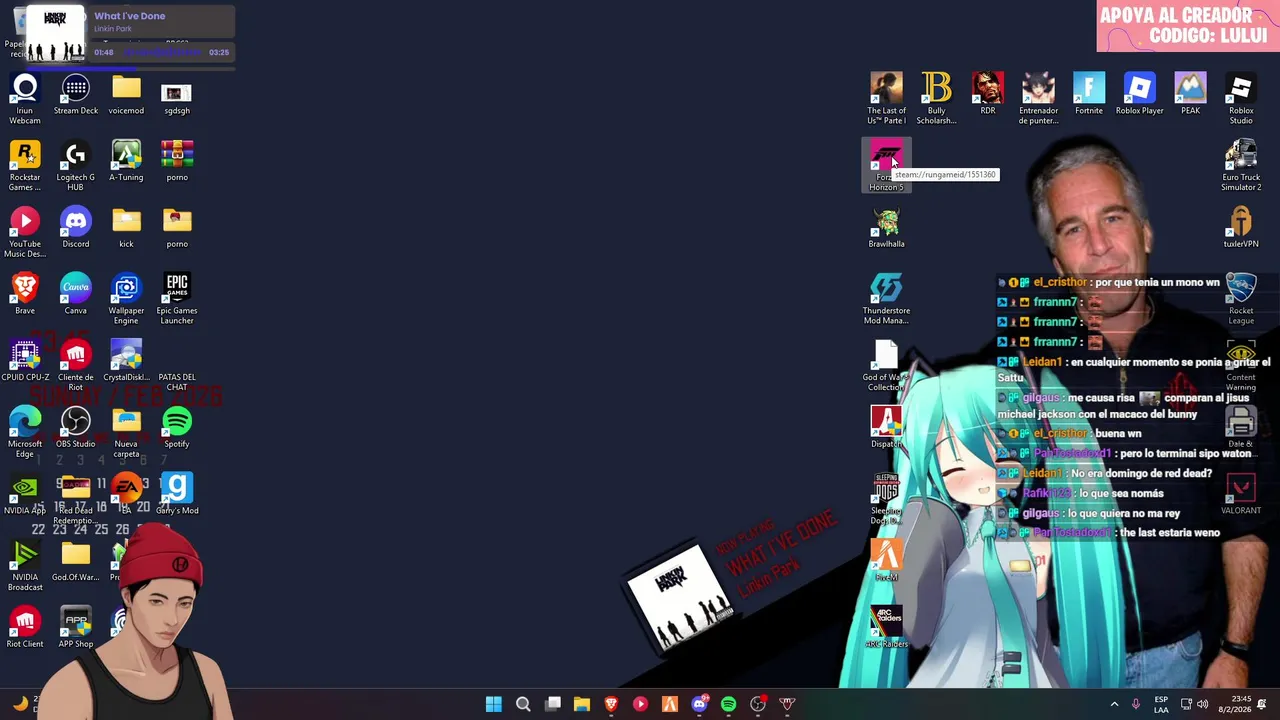Screen dimensions: 1280x720
Task: Launch RDR game shortcut
Action: click(x=988, y=94)
